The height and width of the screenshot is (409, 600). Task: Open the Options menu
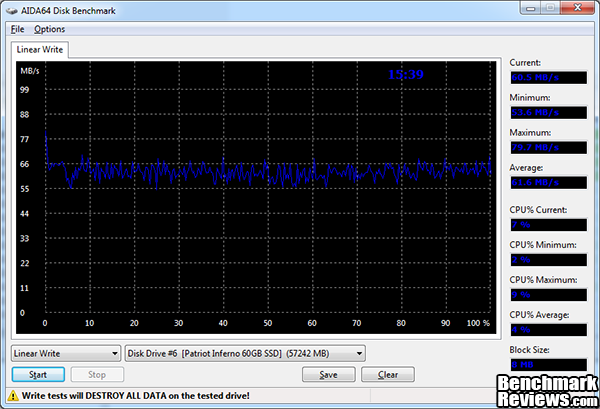click(x=49, y=29)
